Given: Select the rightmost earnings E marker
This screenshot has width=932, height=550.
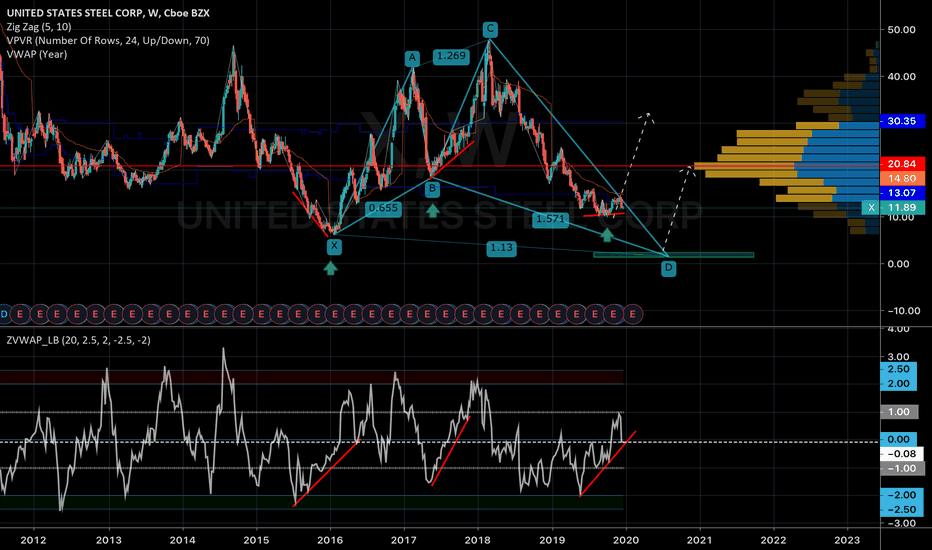Looking at the screenshot, I should pos(632,314).
